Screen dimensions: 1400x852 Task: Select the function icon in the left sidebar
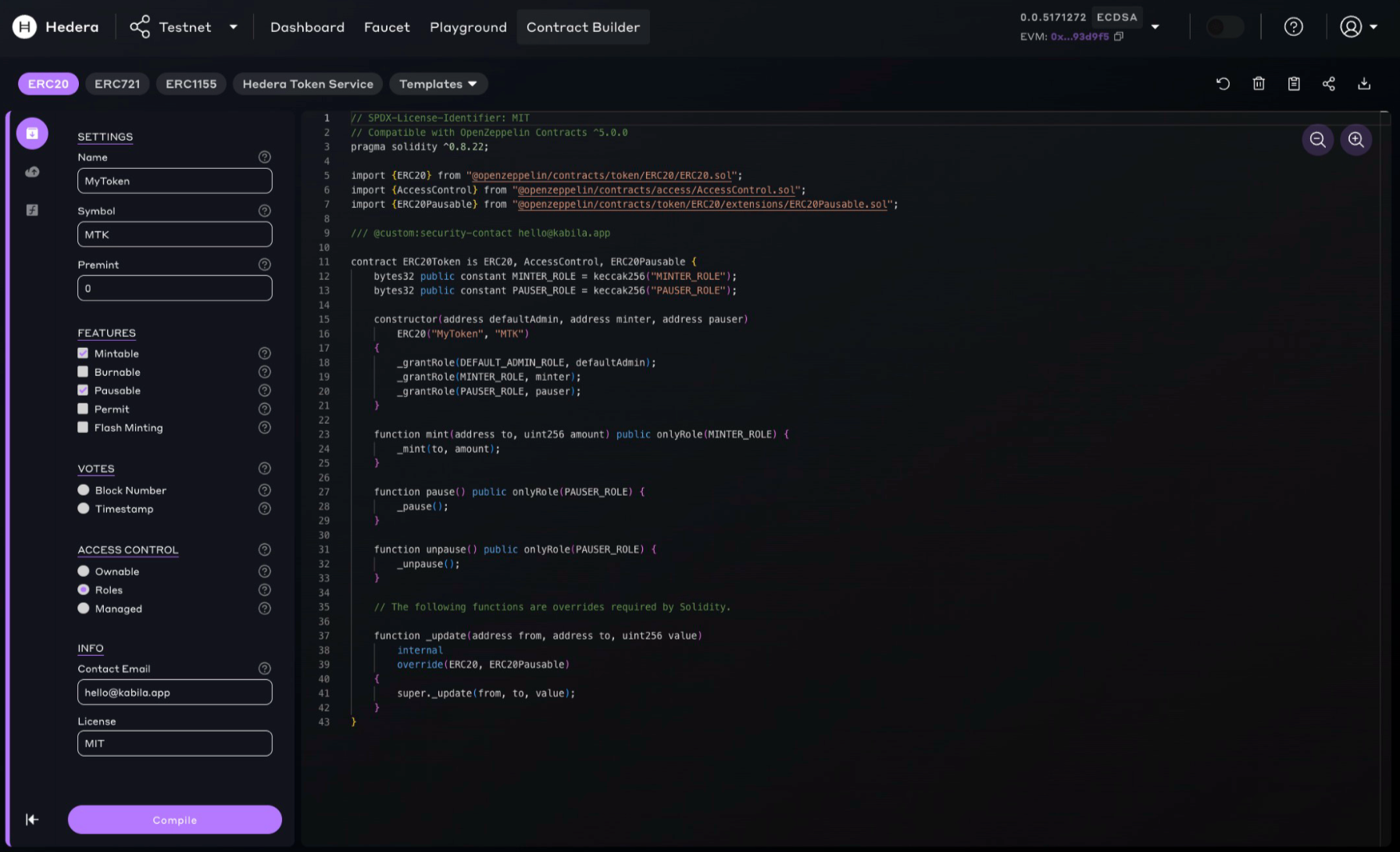pos(32,209)
